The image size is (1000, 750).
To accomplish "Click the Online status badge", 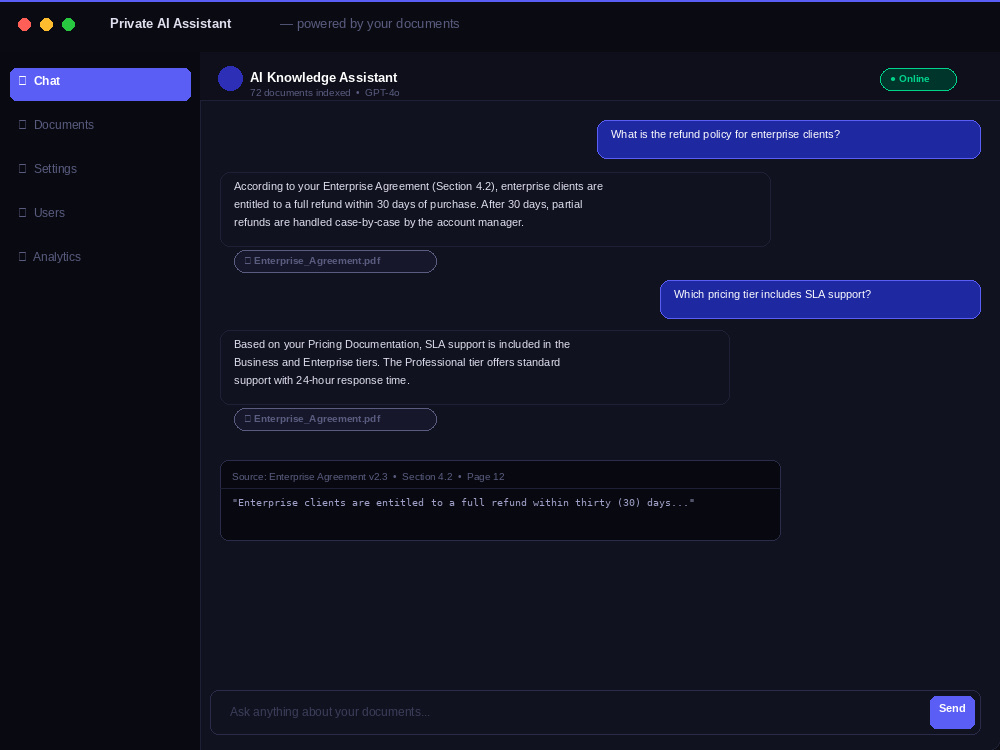I will (918, 79).
